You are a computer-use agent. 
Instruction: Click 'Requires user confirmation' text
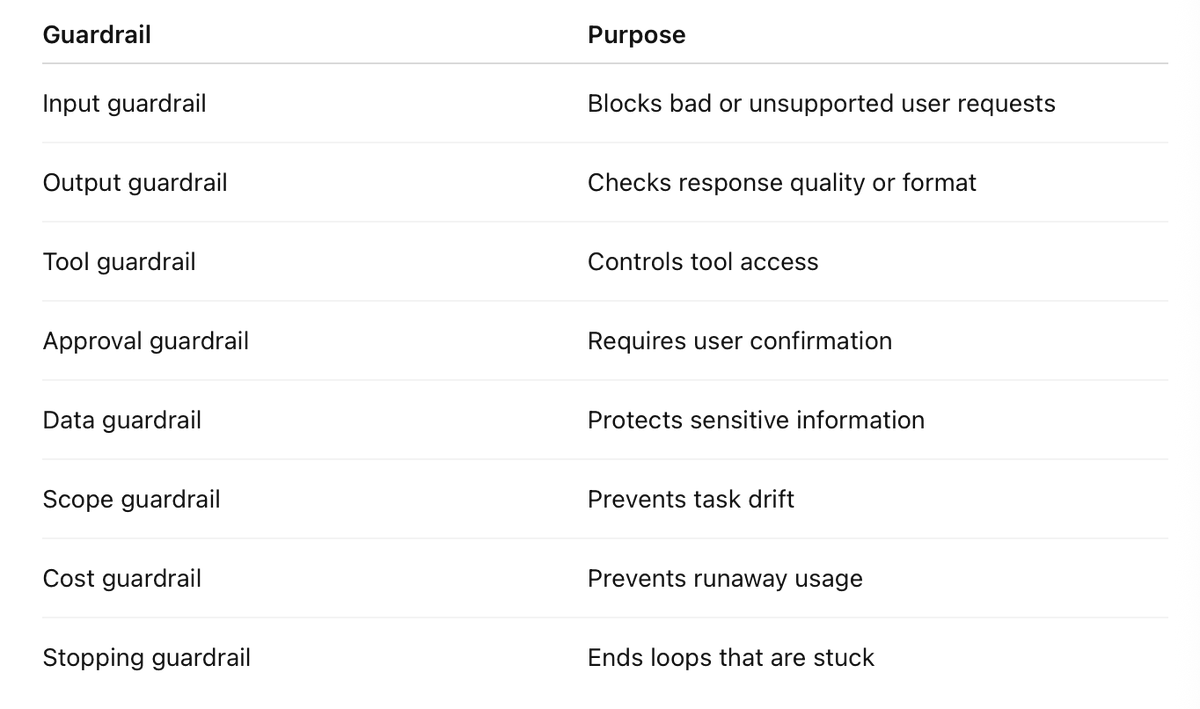coord(740,340)
